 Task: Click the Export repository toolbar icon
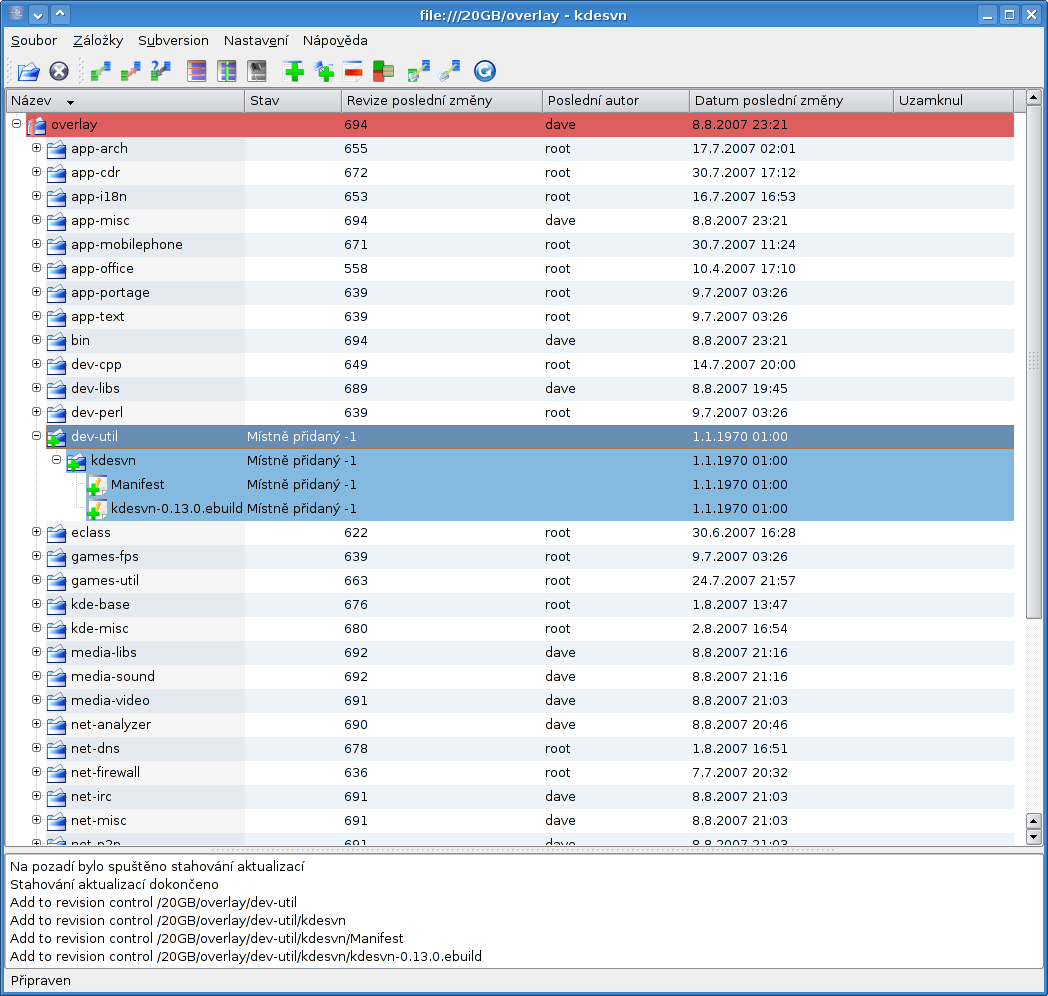tap(449, 71)
